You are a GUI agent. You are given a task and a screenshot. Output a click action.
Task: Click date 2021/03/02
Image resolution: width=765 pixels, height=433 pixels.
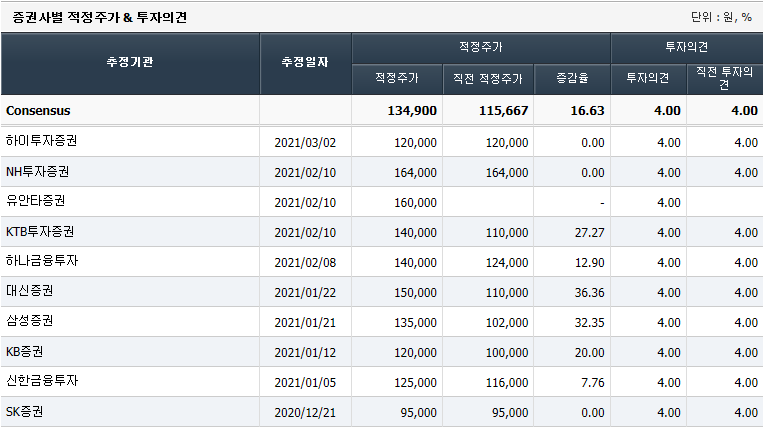[305, 143]
